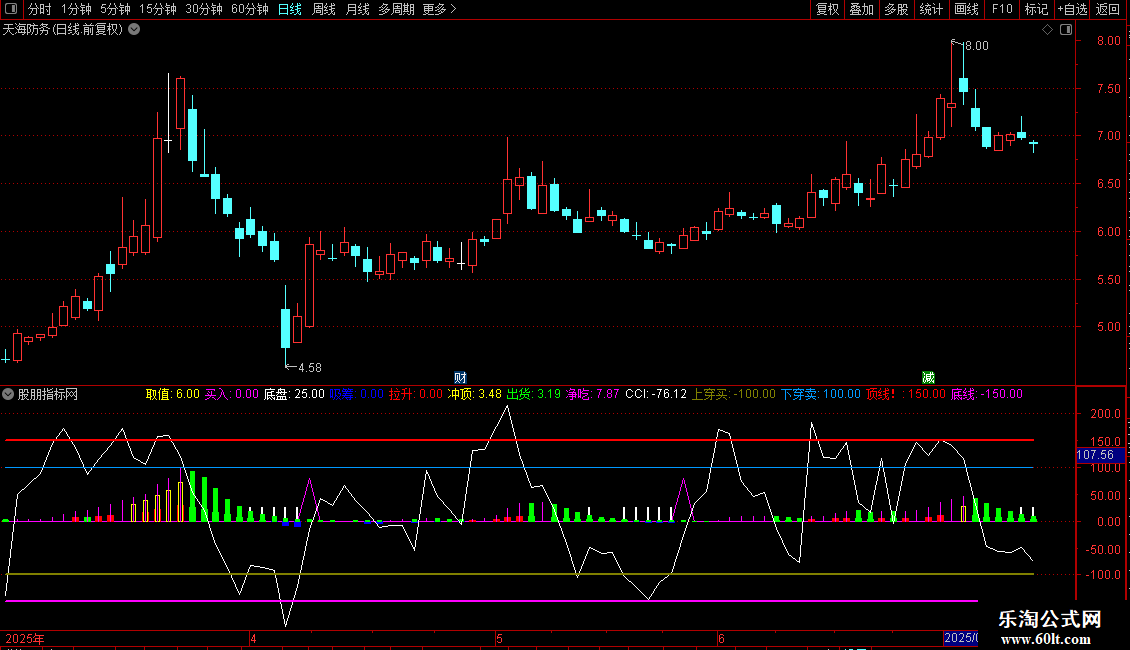Open 多周期 multi-period view
The image size is (1130, 650).
(396, 9)
